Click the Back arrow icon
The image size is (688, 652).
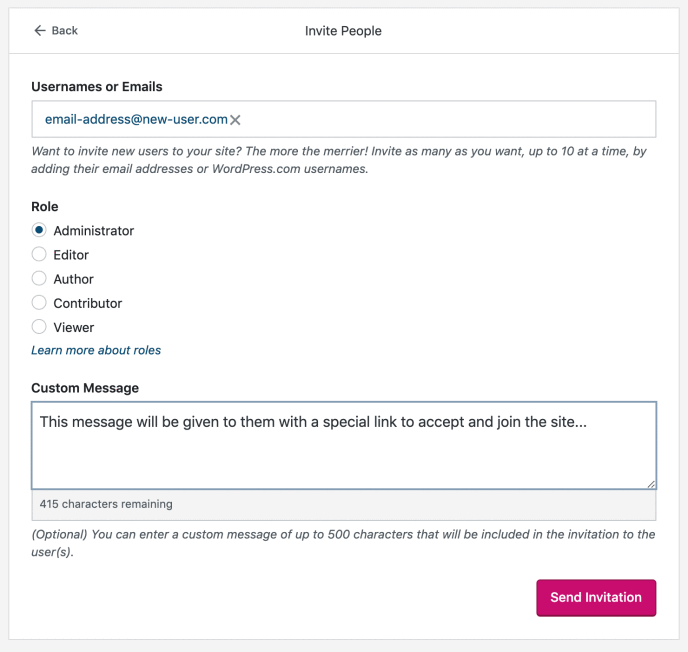(x=40, y=31)
